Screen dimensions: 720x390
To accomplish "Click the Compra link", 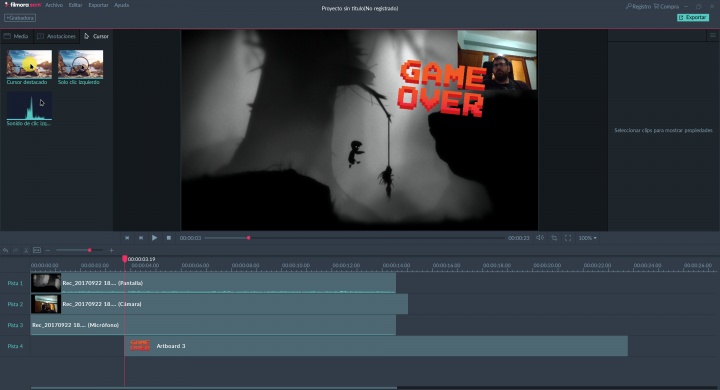I will [x=666, y=6].
